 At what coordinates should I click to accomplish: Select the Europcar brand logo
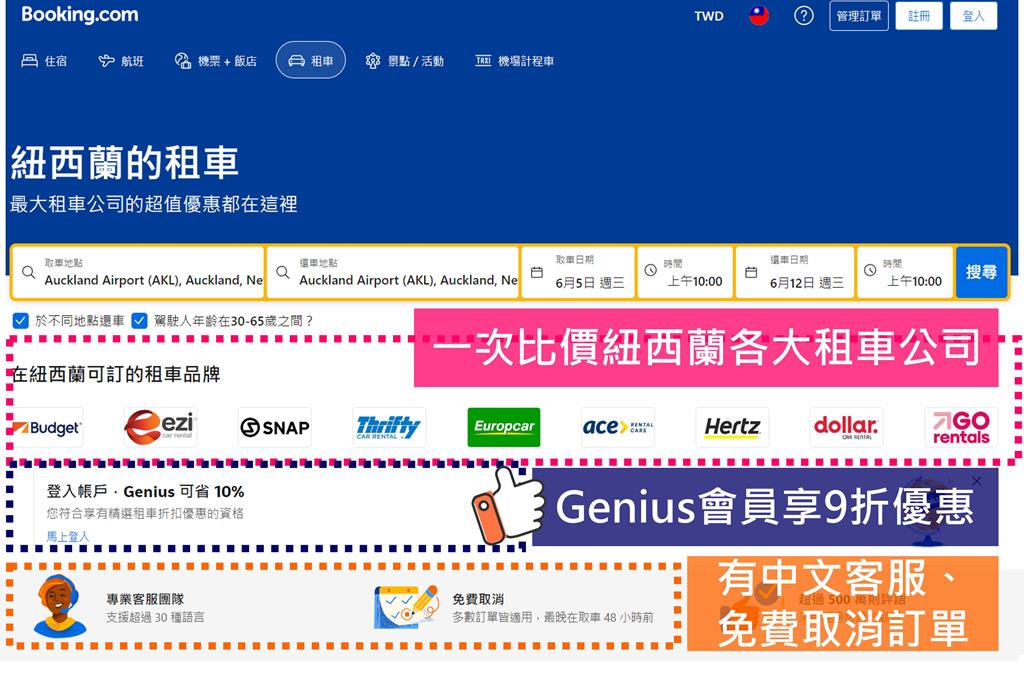click(504, 427)
